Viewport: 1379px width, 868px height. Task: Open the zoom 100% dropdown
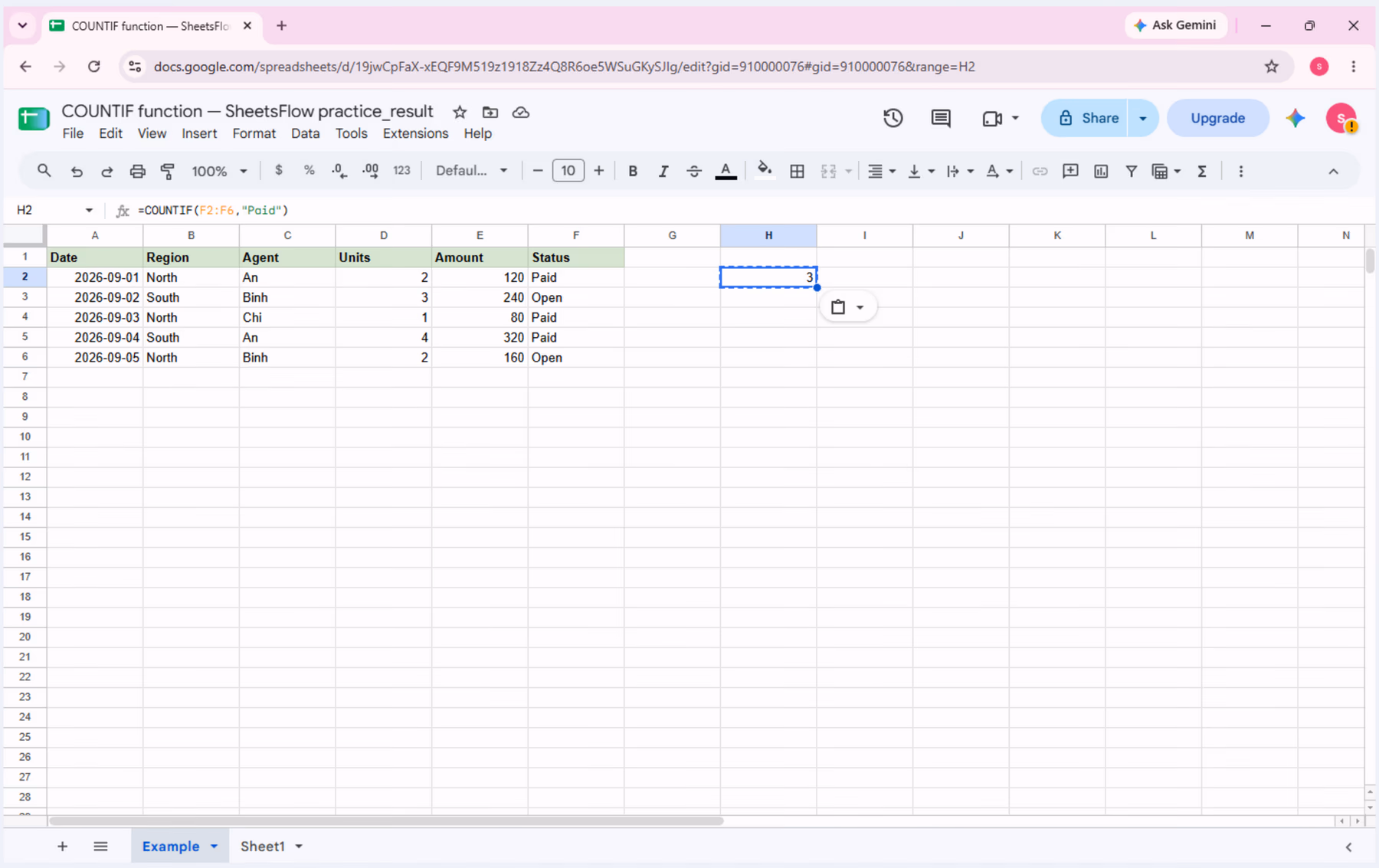pos(219,171)
